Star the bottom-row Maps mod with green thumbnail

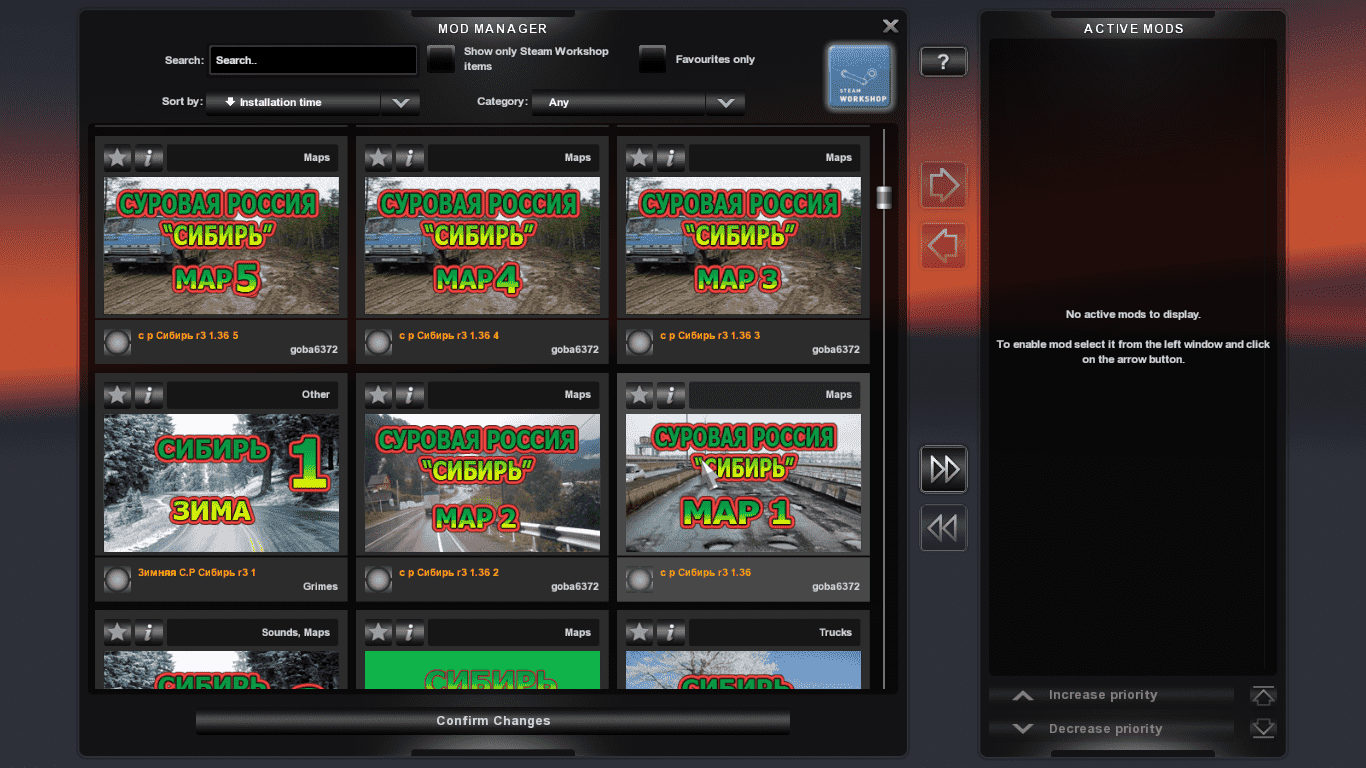pos(379,632)
